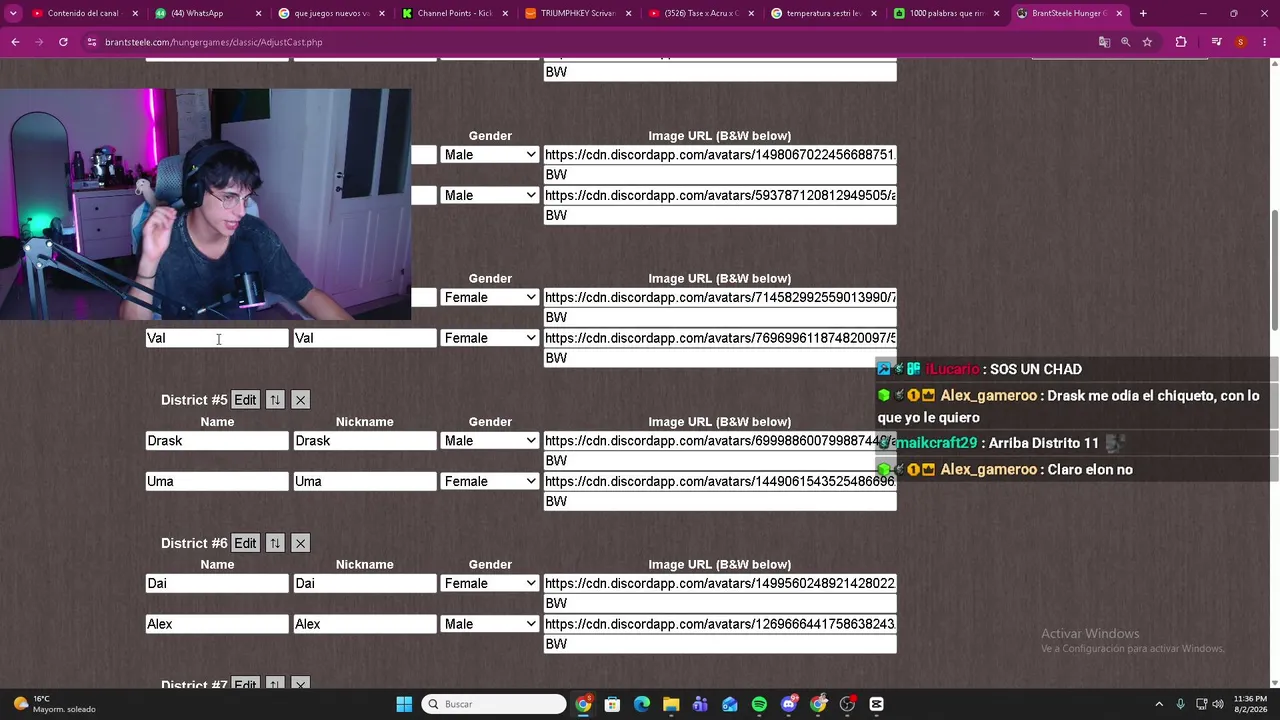1280x720 pixels.
Task: Reorder District #6 using the swap arrows icon
Action: pos(275,543)
